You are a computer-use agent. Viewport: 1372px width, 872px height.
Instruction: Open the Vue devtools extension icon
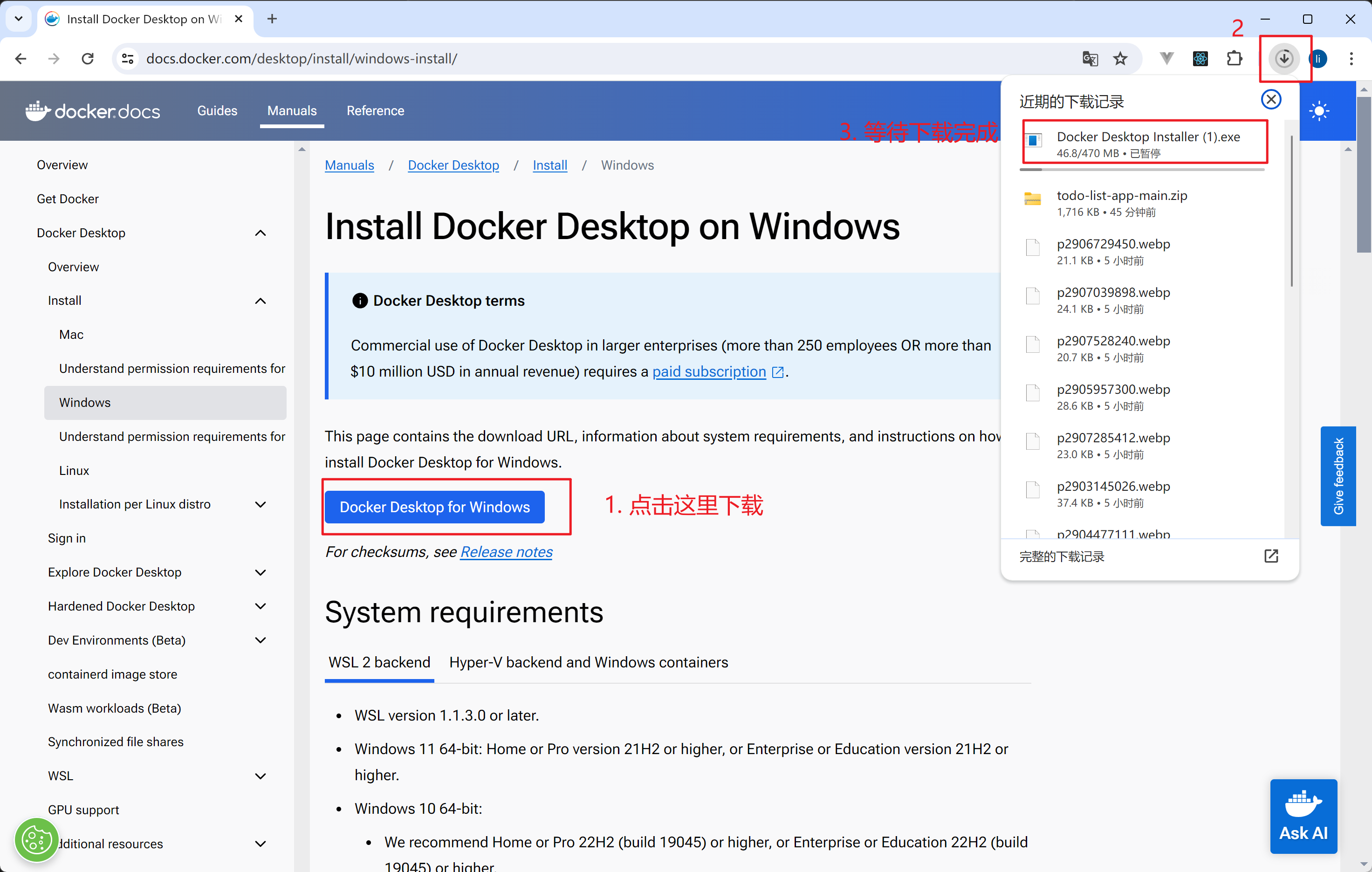[x=1166, y=58]
